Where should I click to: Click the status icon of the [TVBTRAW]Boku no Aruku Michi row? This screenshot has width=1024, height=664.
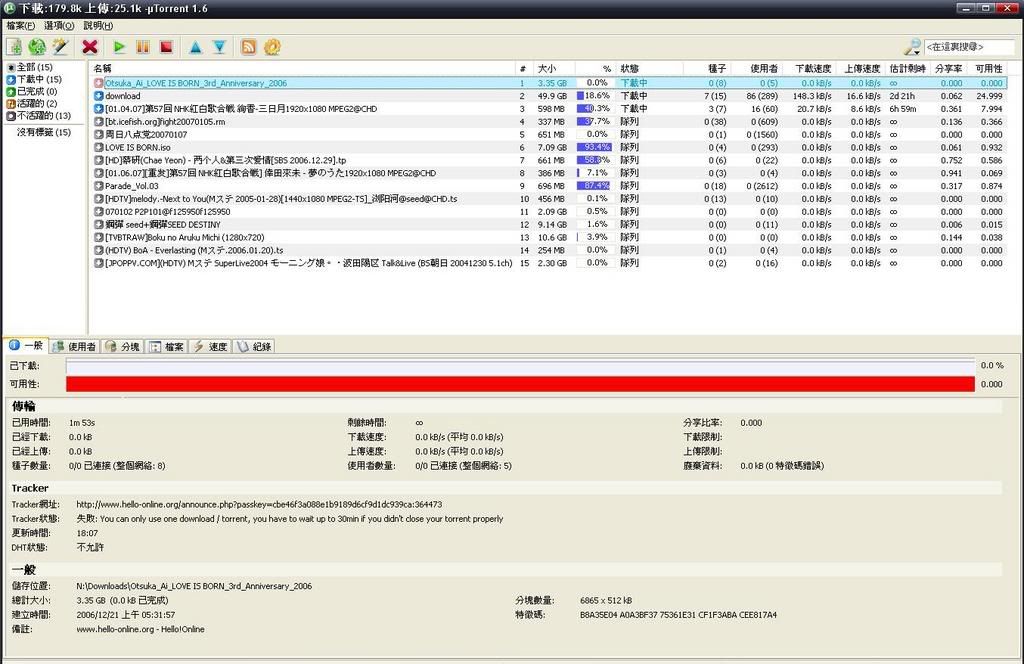tap(99, 238)
